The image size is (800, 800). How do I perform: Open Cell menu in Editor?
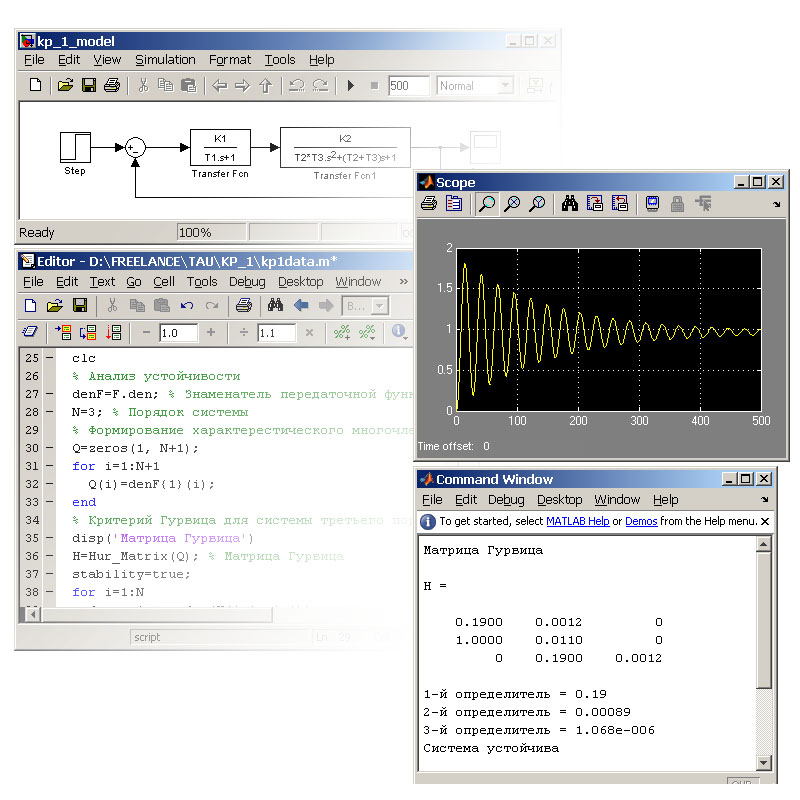(x=164, y=282)
